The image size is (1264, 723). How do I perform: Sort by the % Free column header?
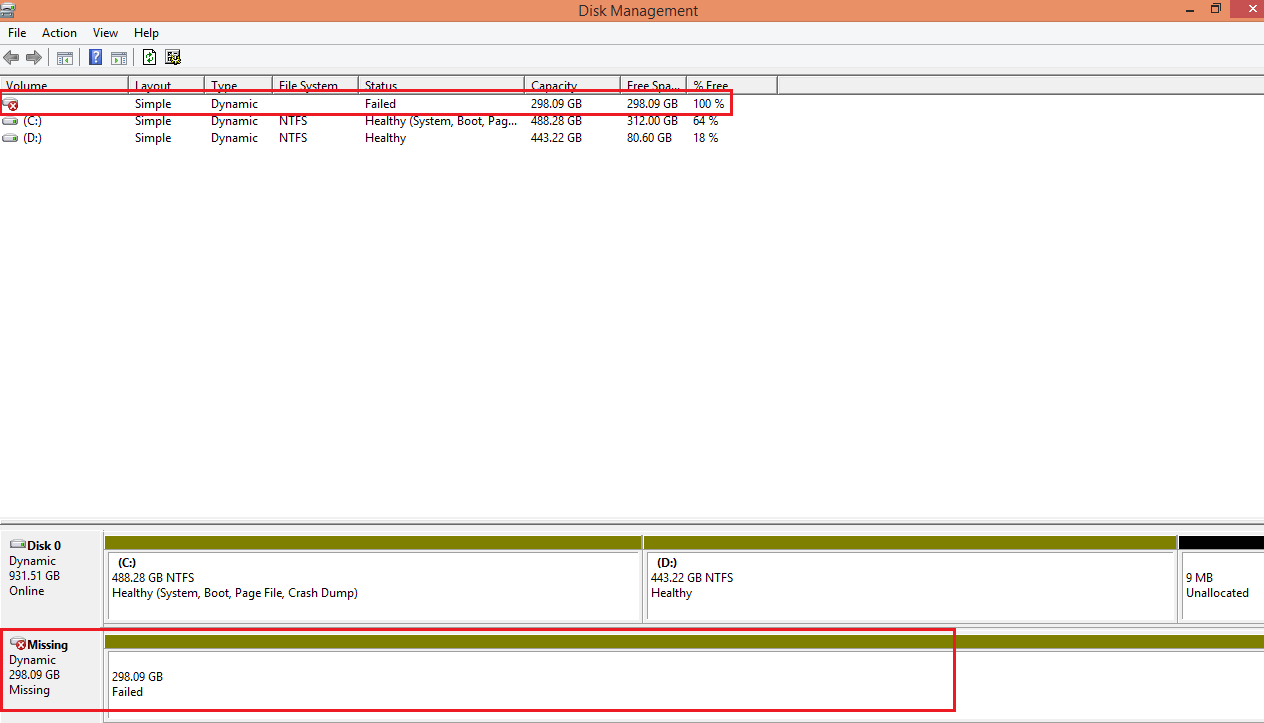click(x=732, y=85)
